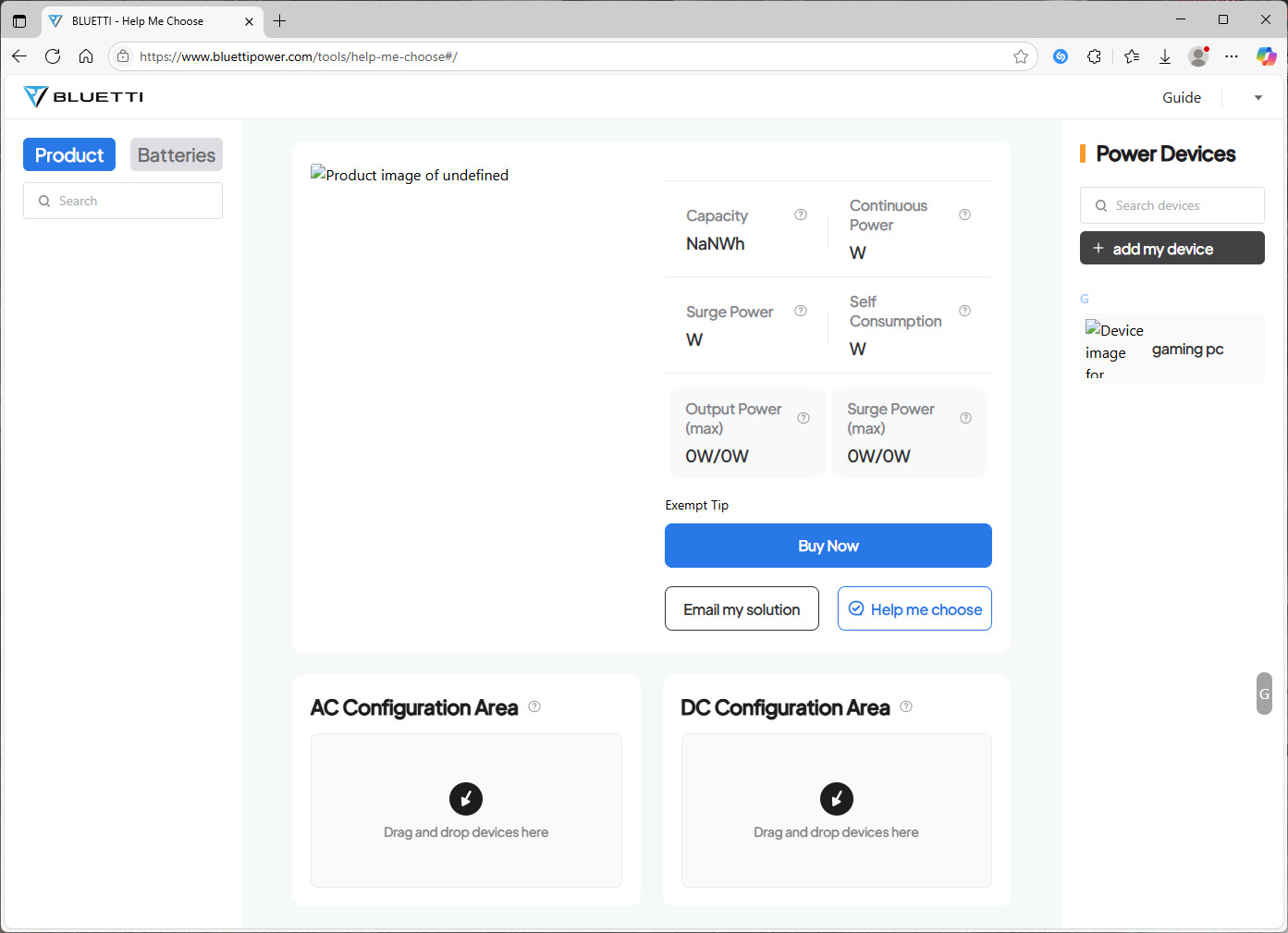The height and width of the screenshot is (933, 1288).
Task: Focus the product Search field
Action: (123, 201)
